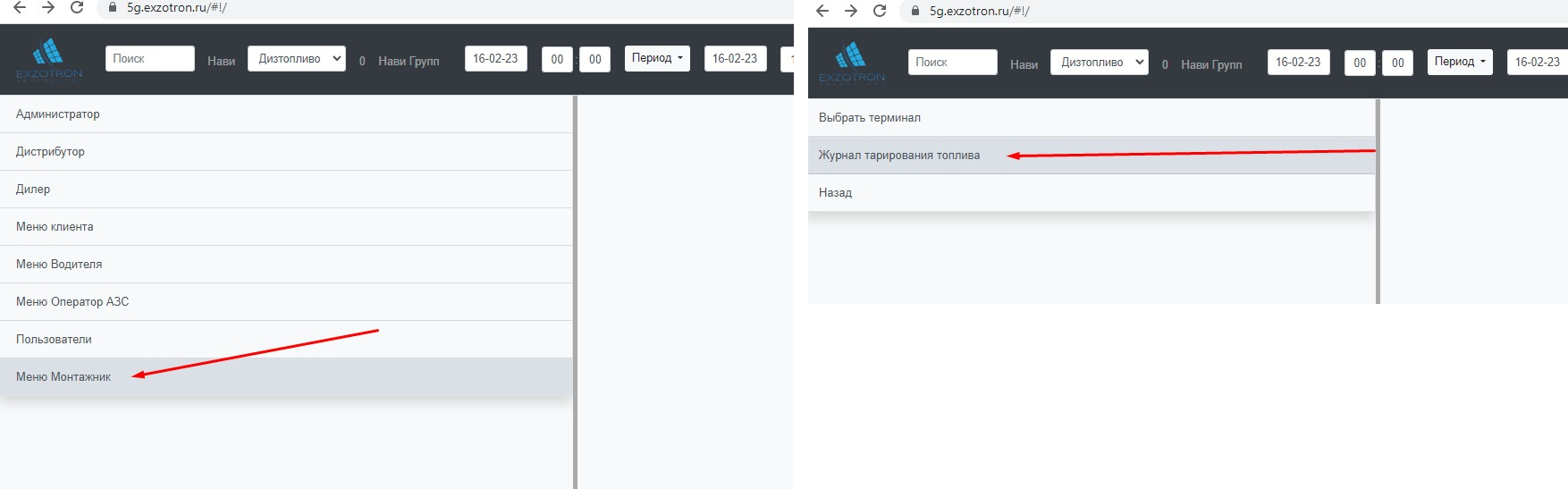Open Дистрибутор menu item
Screen dimensions: 1568x489
(x=286, y=152)
